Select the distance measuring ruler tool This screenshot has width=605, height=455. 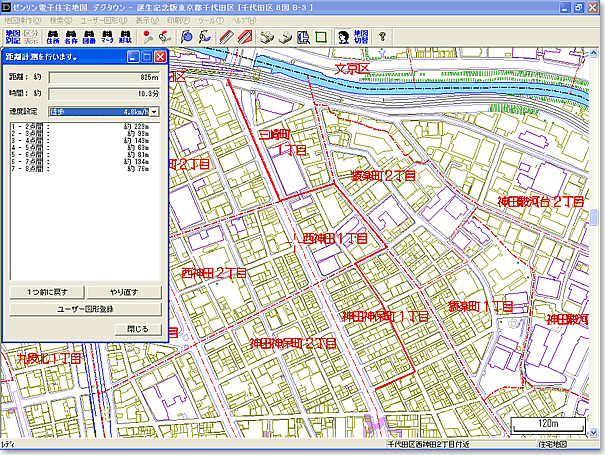(226, 37)
